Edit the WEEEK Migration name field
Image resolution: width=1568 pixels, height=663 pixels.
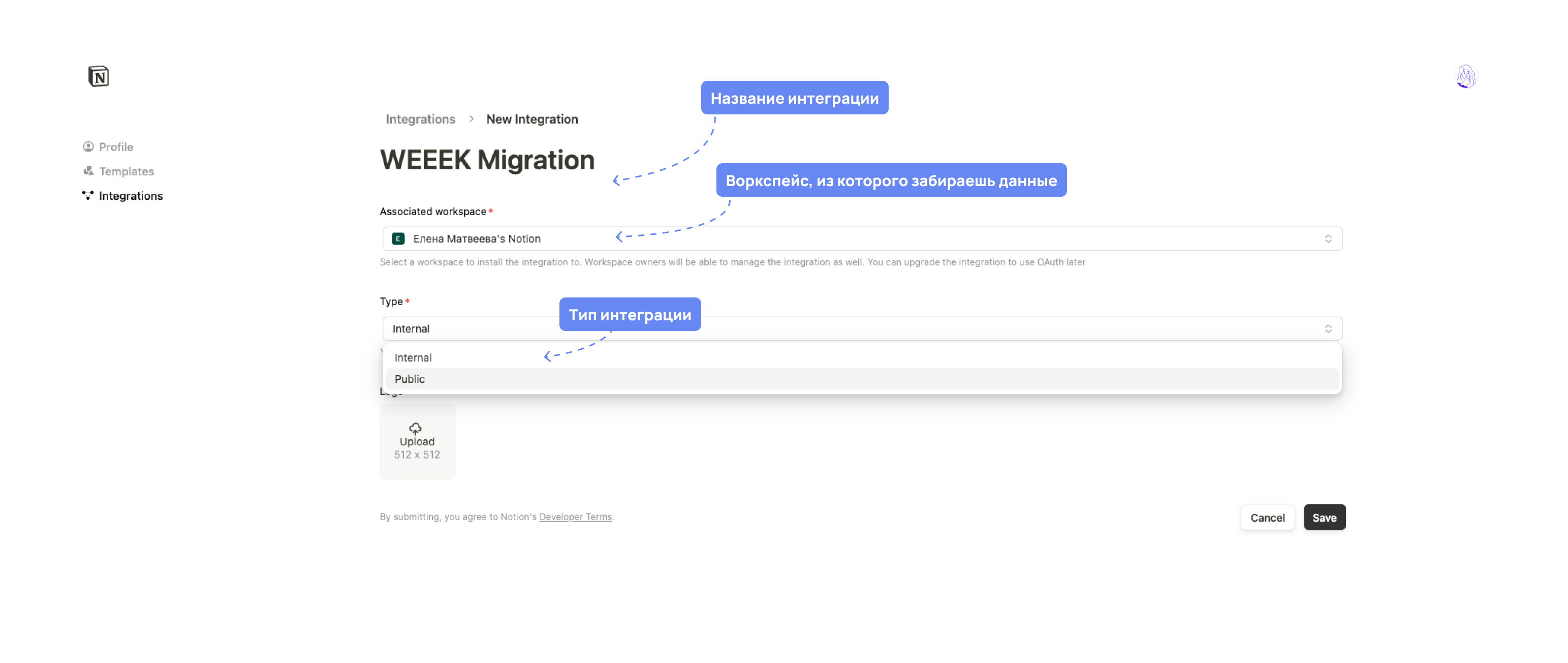point(487,160)
